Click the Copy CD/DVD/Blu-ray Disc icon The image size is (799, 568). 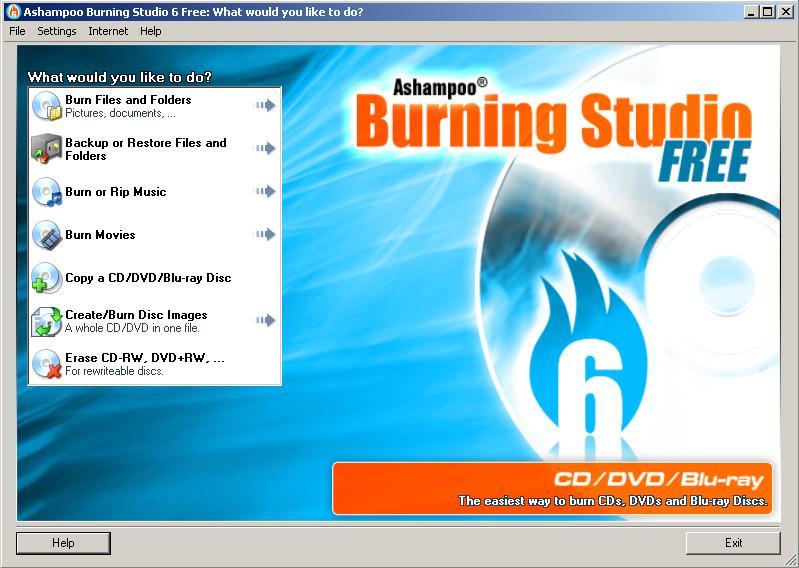click(x=47, y=277)
